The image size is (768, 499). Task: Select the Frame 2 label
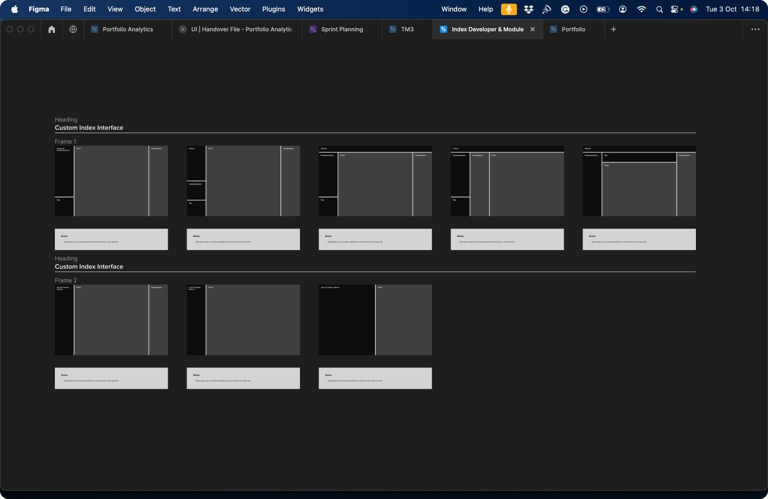65,281
